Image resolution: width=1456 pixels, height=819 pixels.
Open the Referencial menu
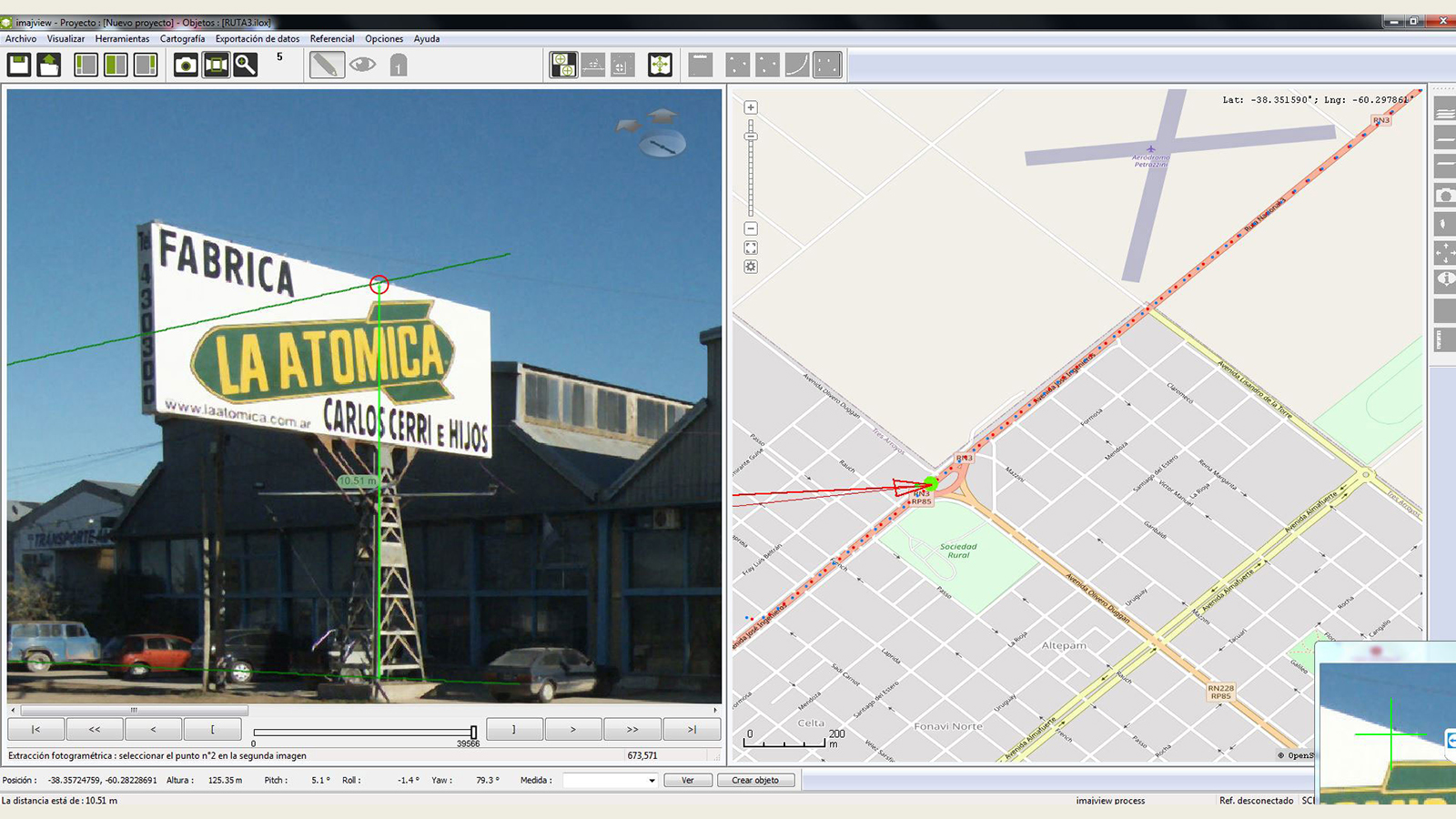(x=332, y=39)
